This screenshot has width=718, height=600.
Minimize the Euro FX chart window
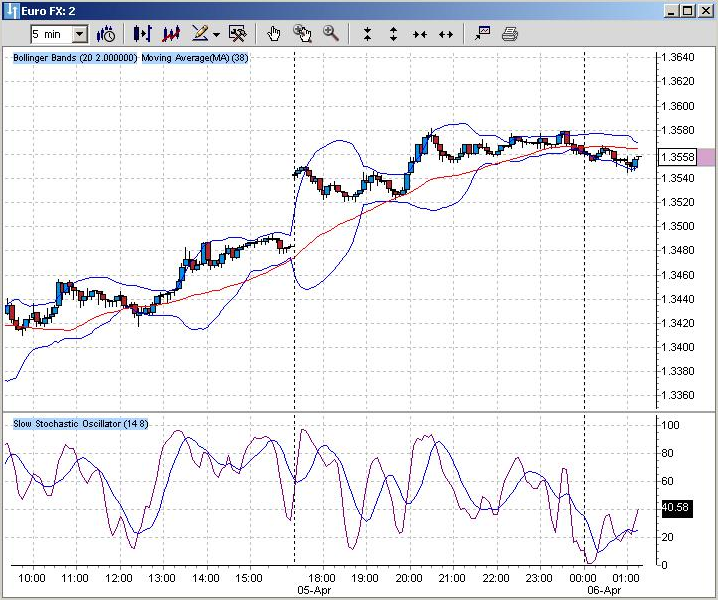coord(671,11)
